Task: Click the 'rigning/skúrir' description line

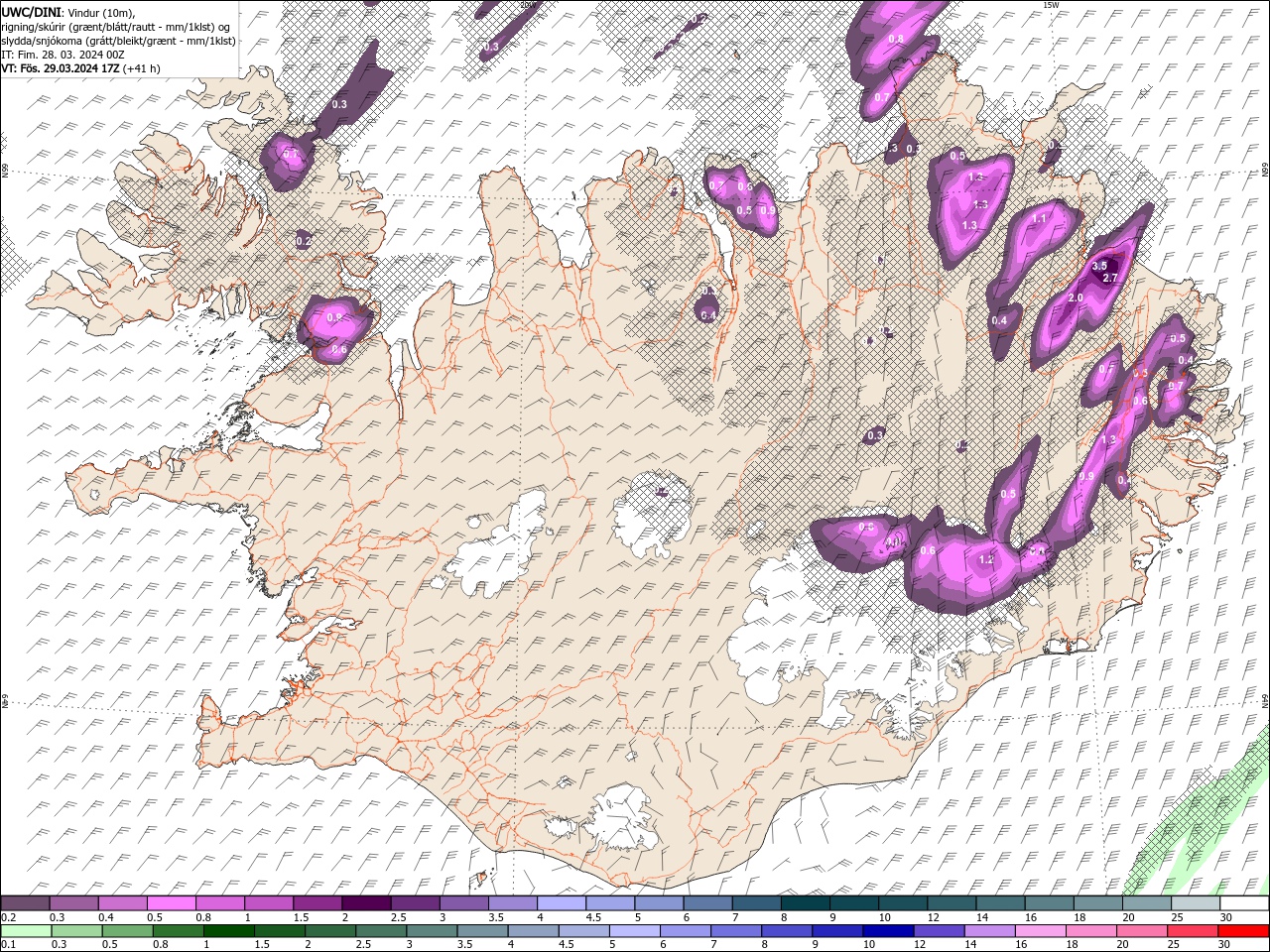Action: click(116, 27)
